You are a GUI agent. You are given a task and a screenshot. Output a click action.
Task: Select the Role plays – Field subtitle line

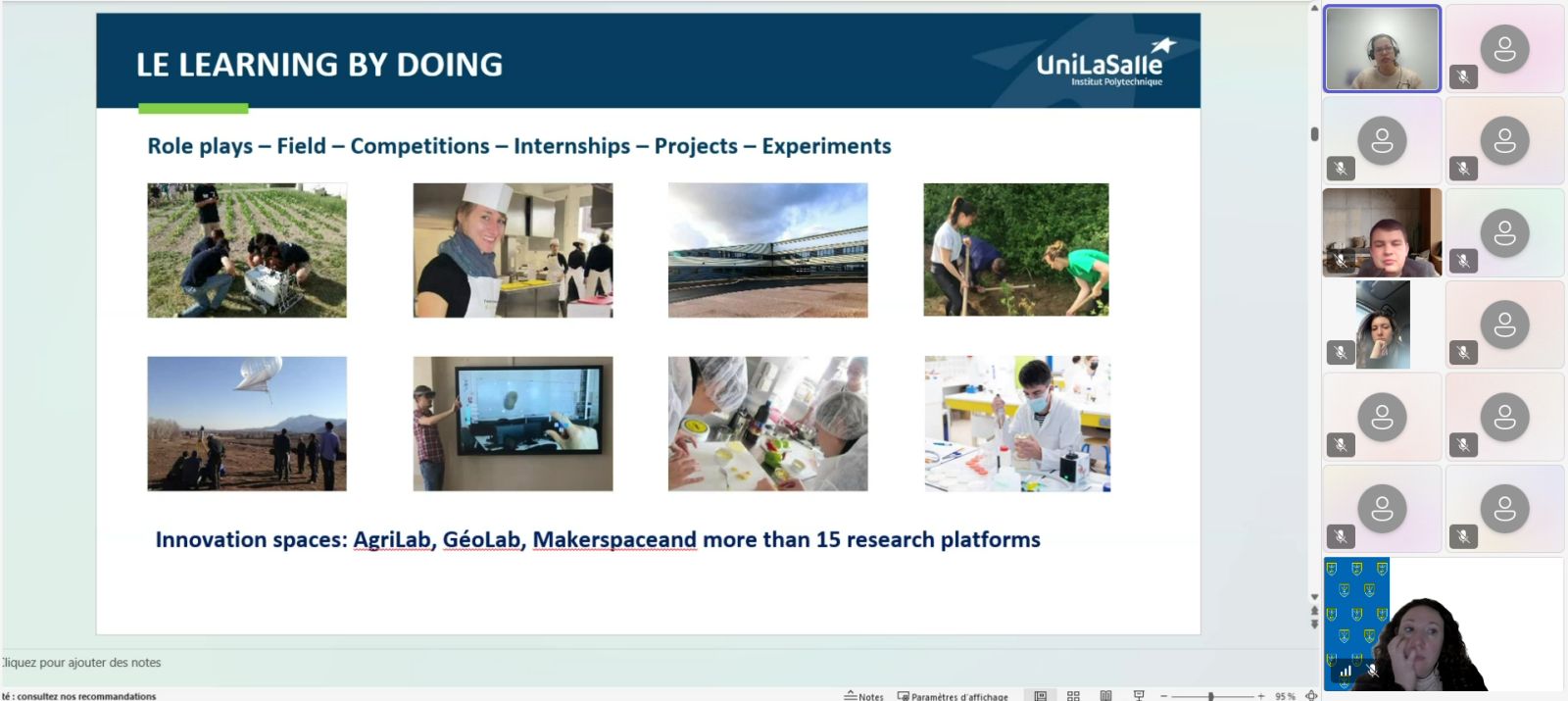(x=518, y=146)
